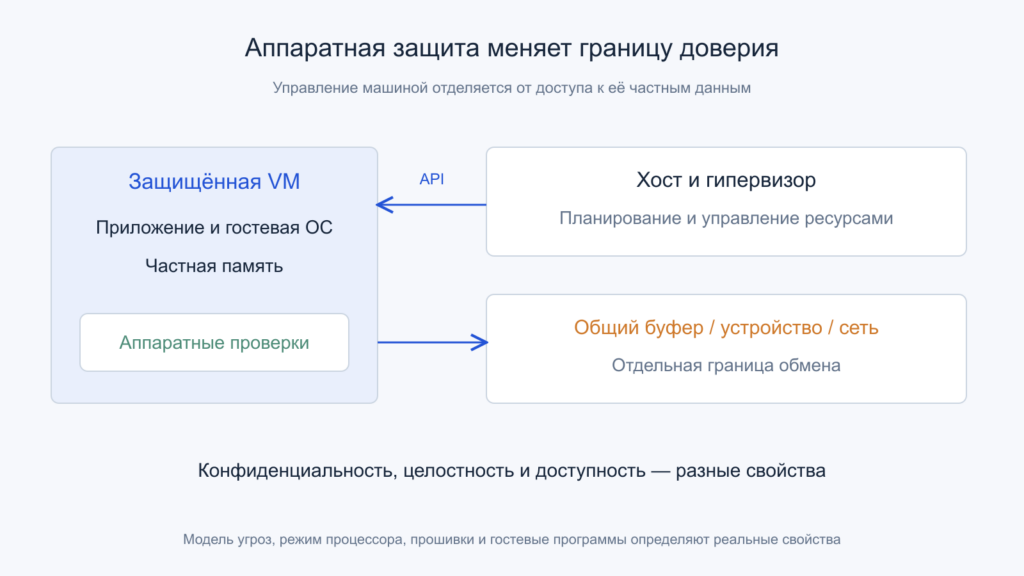Select "Общий буфер / устройство / сеть" heading
This screenshot has height=576, width=1024.
(726, 327)
